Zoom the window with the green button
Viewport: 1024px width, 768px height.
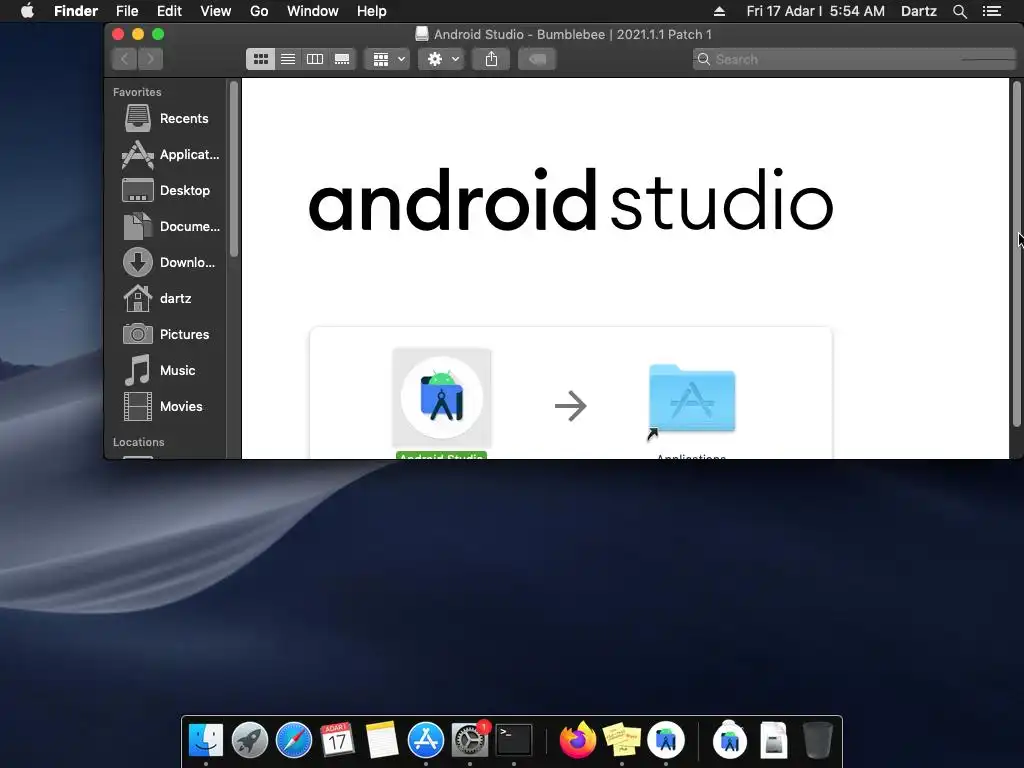[x=158, y=34]
